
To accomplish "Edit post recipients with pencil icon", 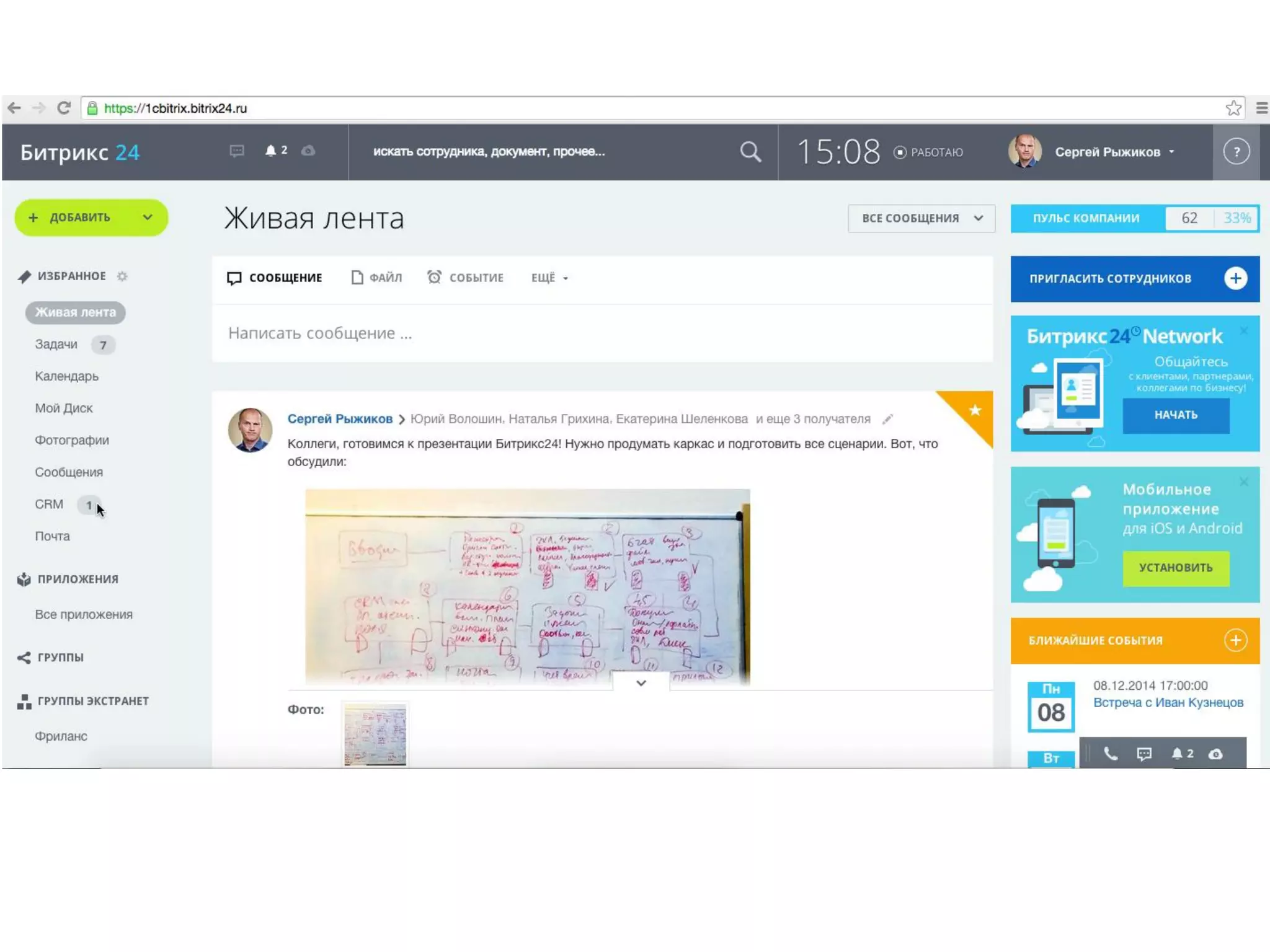I will [x=887, y=420].
